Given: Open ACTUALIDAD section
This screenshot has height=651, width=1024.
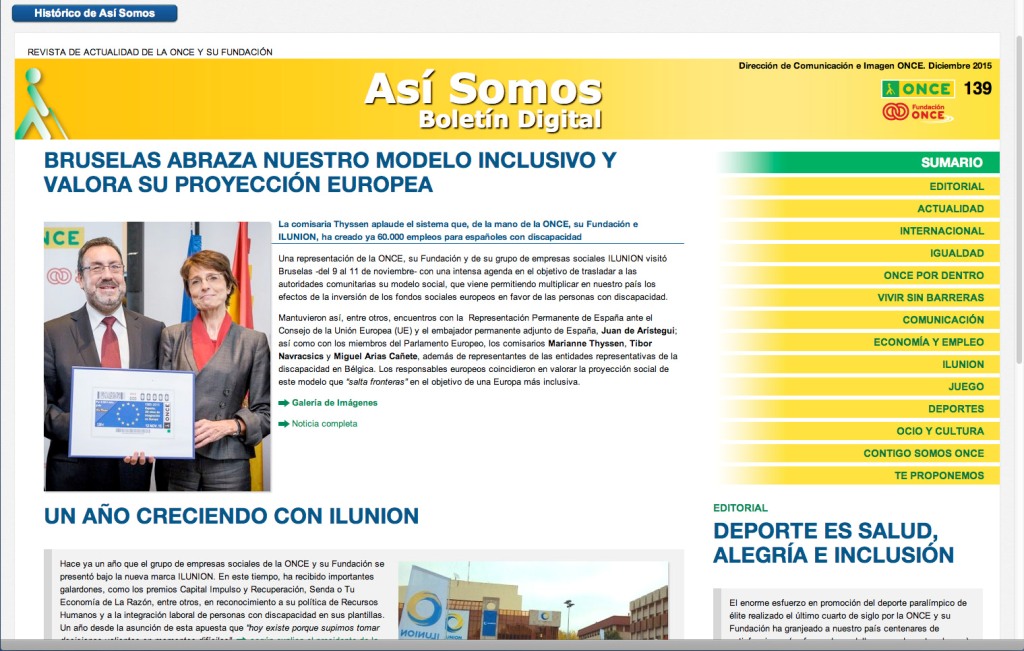Looking at the screenshot, I should coord(859,209).
